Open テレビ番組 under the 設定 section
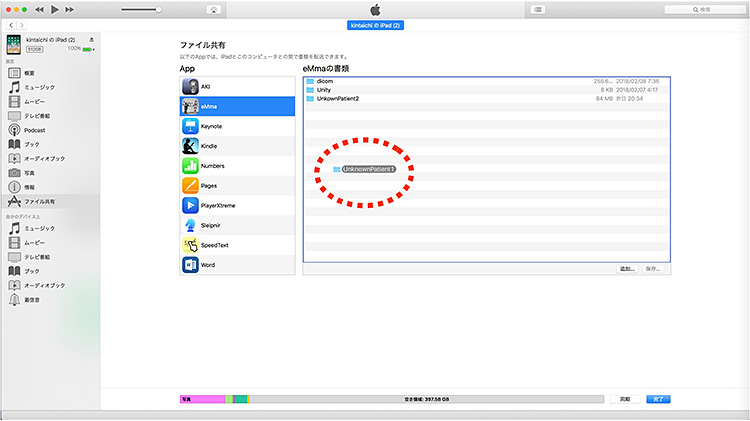The width and height of the screenshot is (750, 421). 37,116
